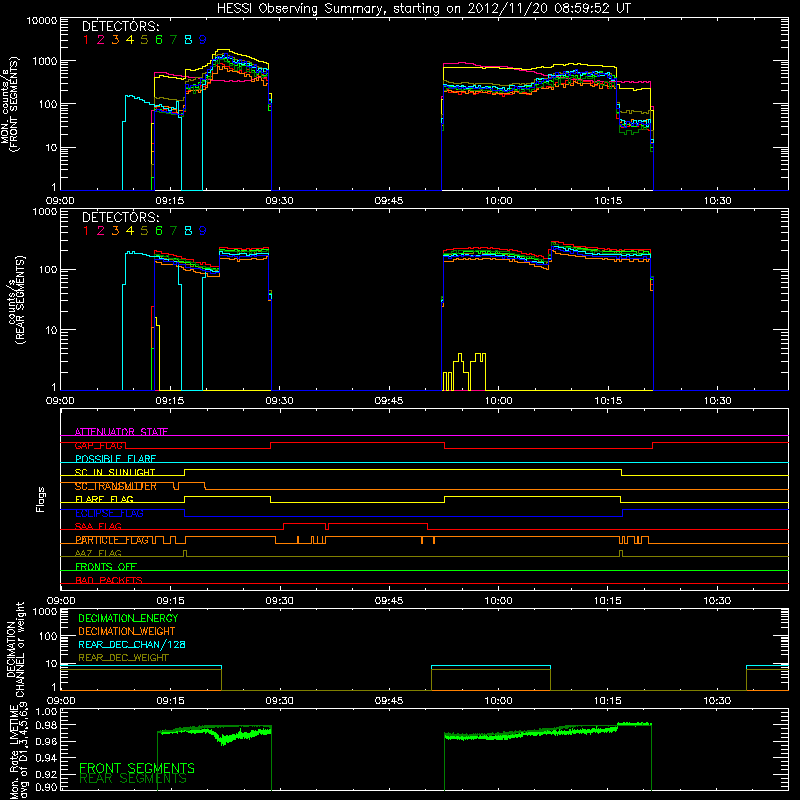Click the 0.94 tick on the livetime axis
This screenshot has width=800, height=800.
(x=46, y=757)
